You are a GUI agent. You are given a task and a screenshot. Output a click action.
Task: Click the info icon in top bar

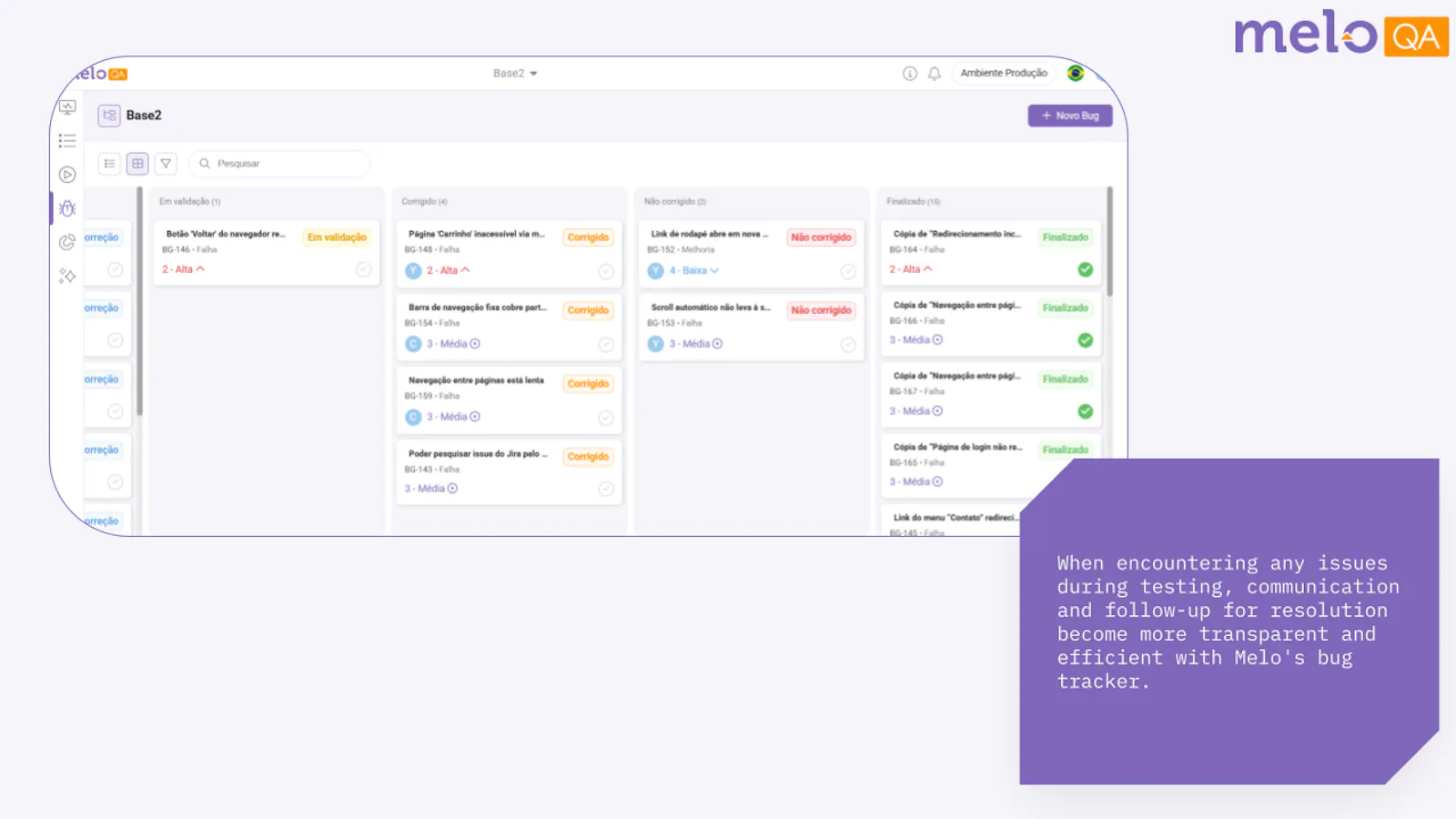click(x=910, y=74)
